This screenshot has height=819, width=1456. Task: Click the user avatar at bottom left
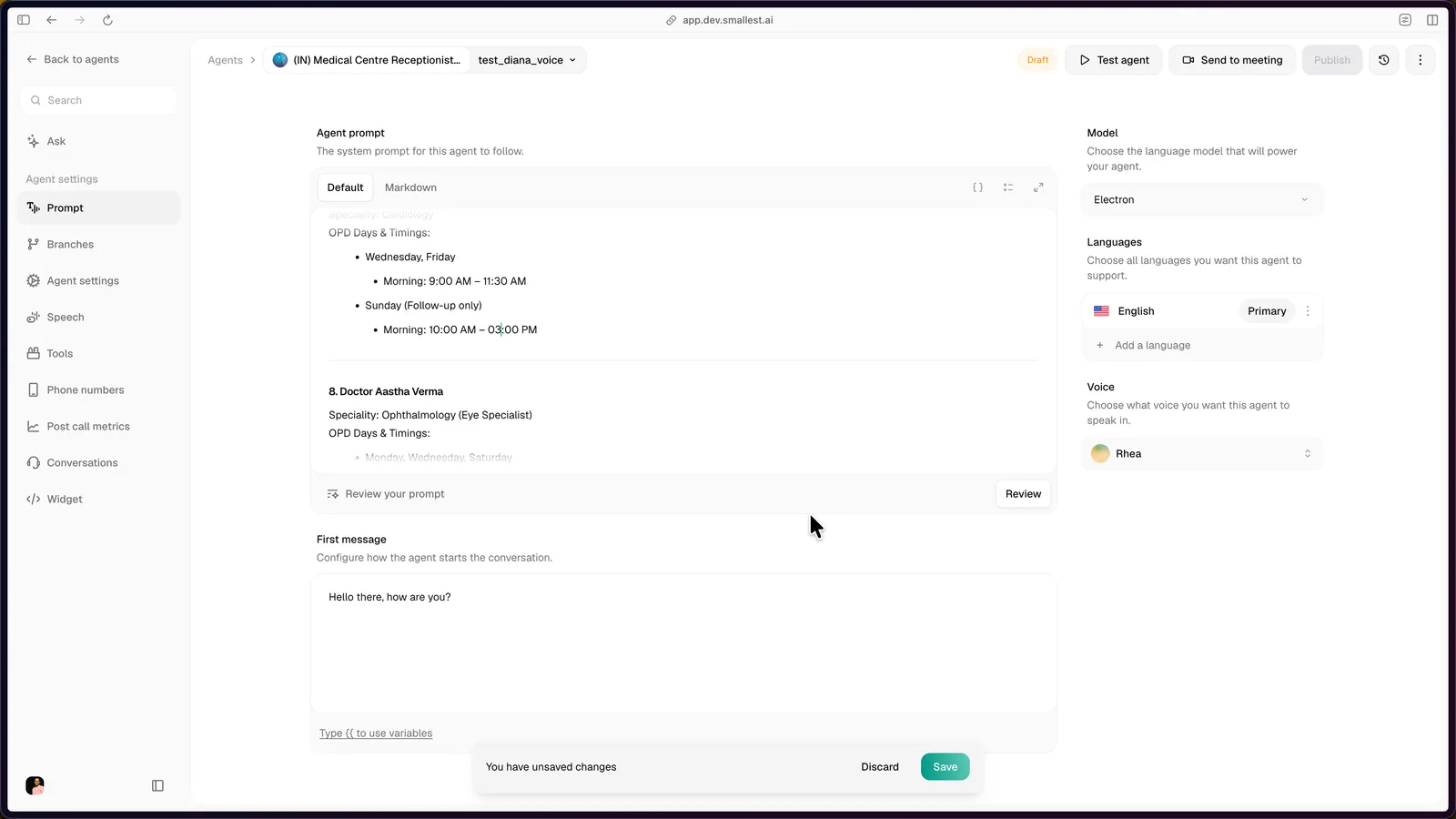[x=35, y=785]
